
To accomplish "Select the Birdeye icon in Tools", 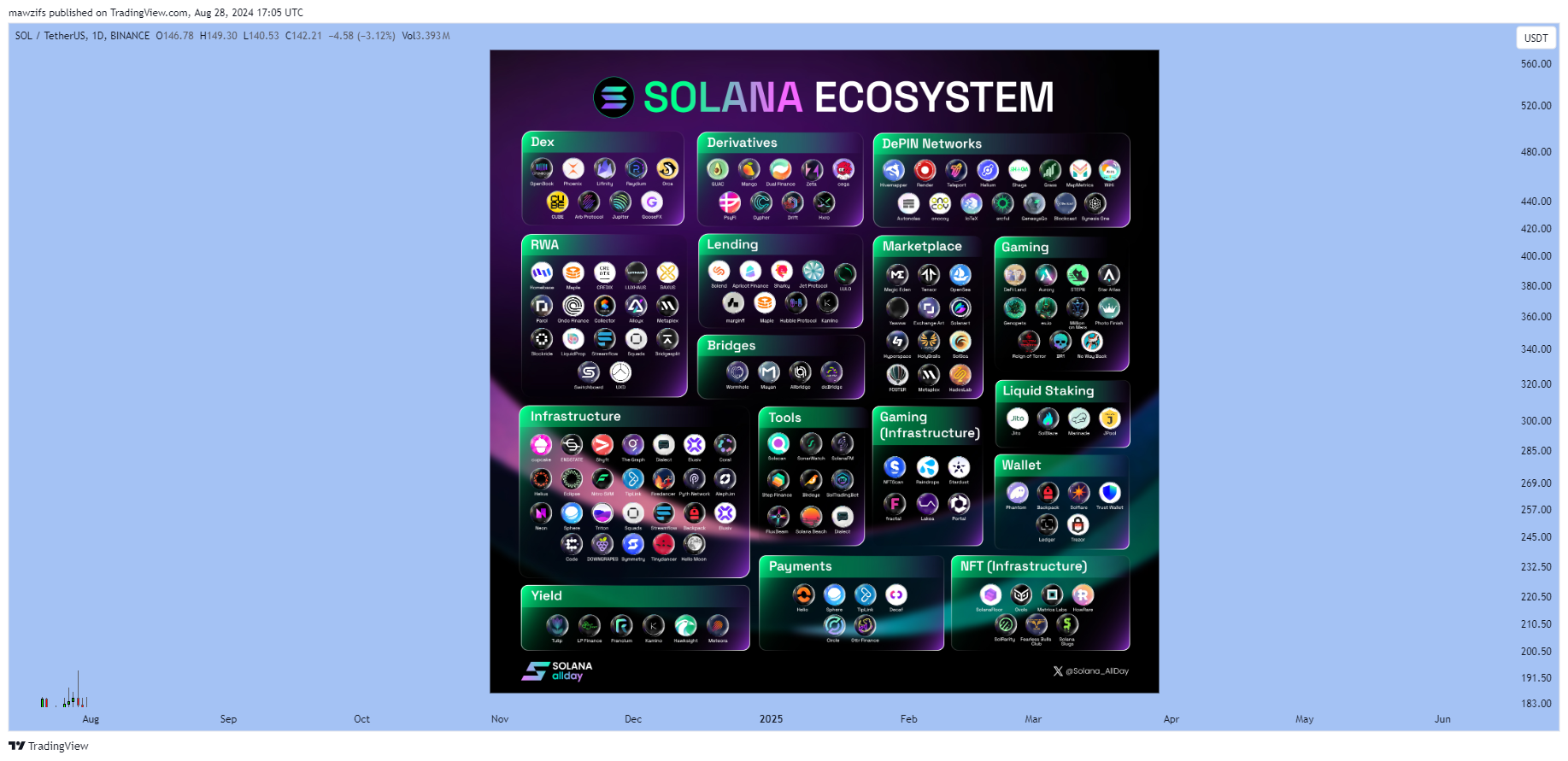I will point(811,480).
